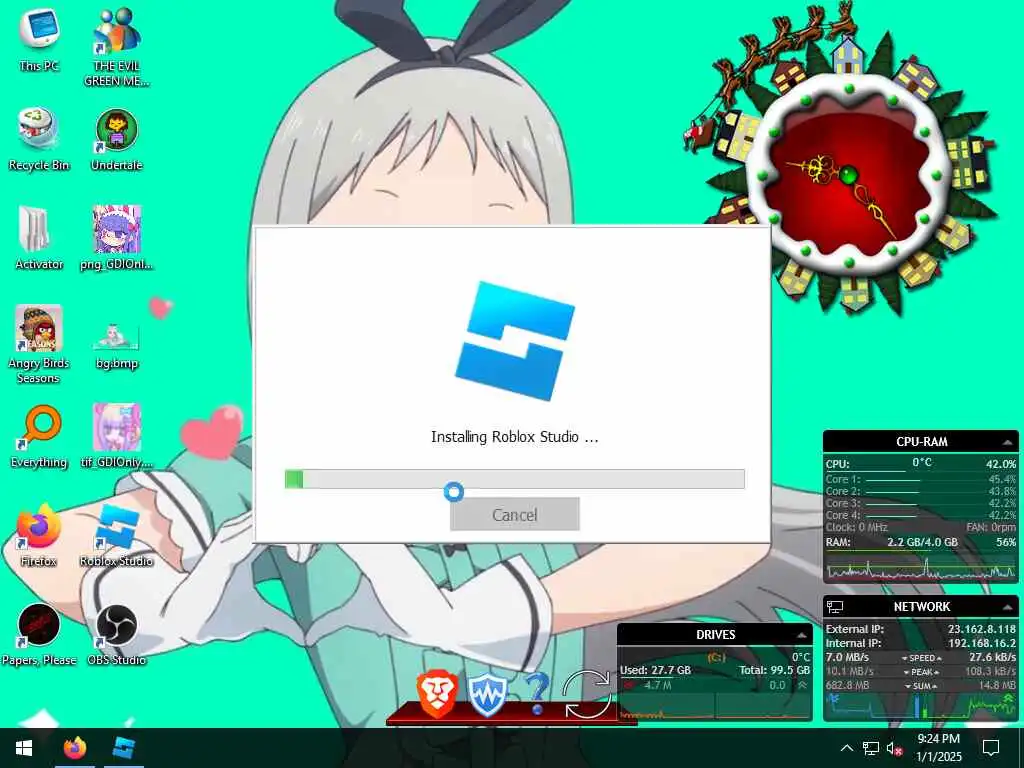
Task: Click the 'Total: 99.5 GB' drive text
Action: [x=775, y=671]
